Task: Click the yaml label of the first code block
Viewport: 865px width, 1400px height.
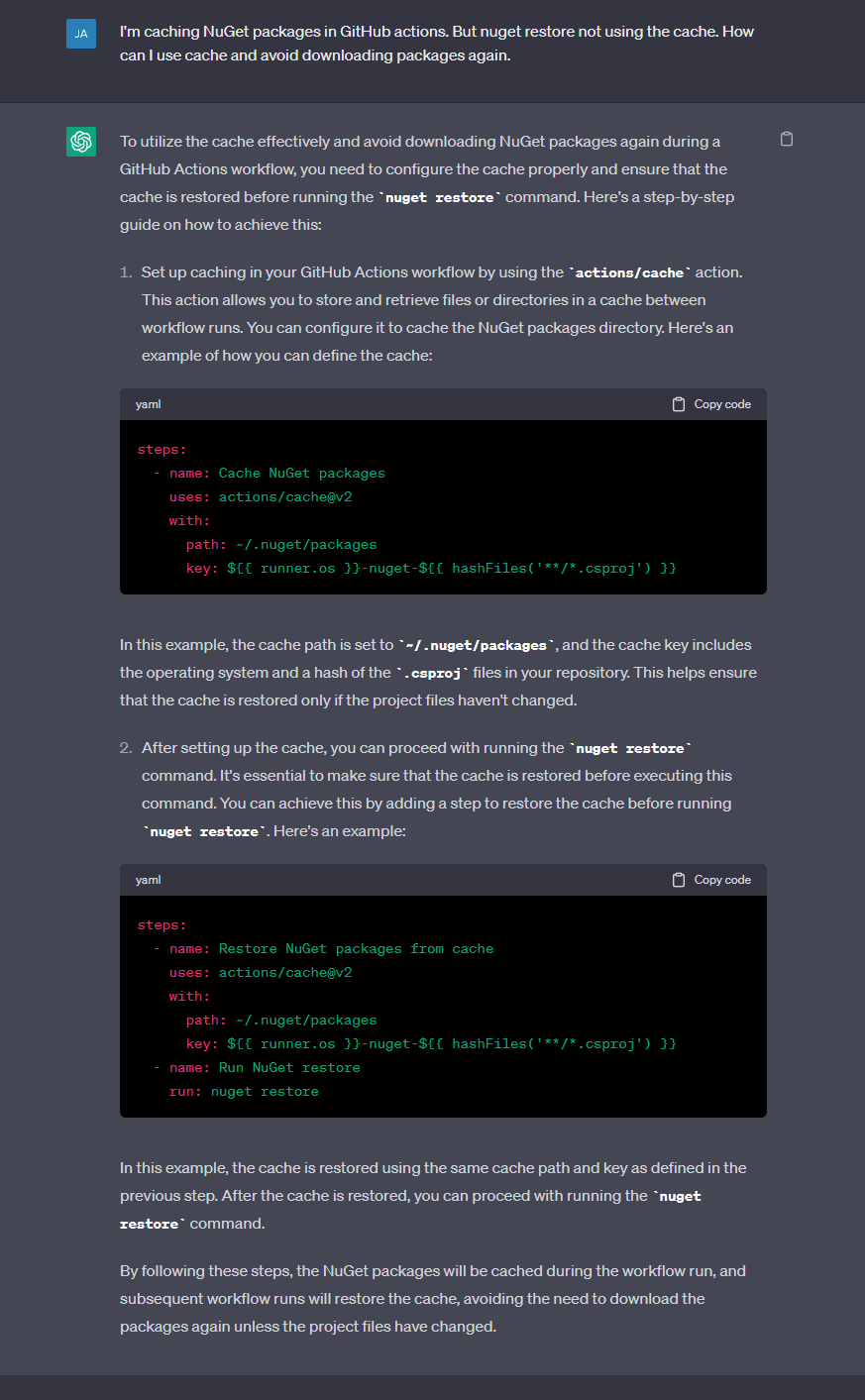Action: (x=149, y=404)
